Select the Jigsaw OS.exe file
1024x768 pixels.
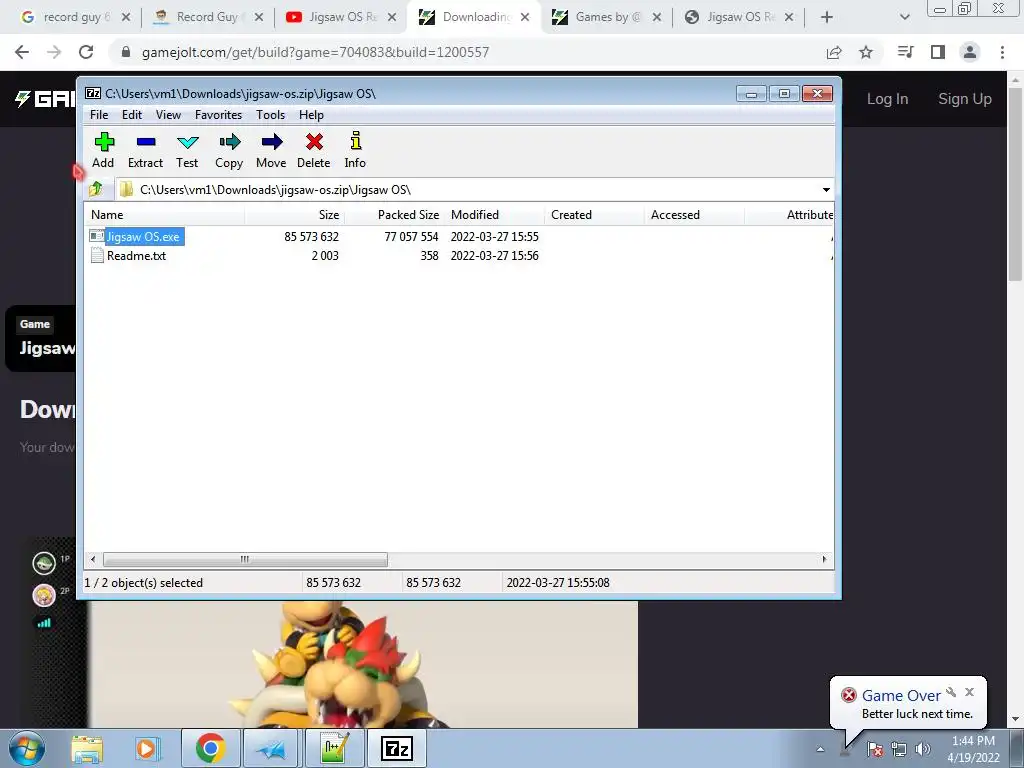coord(142,236)
